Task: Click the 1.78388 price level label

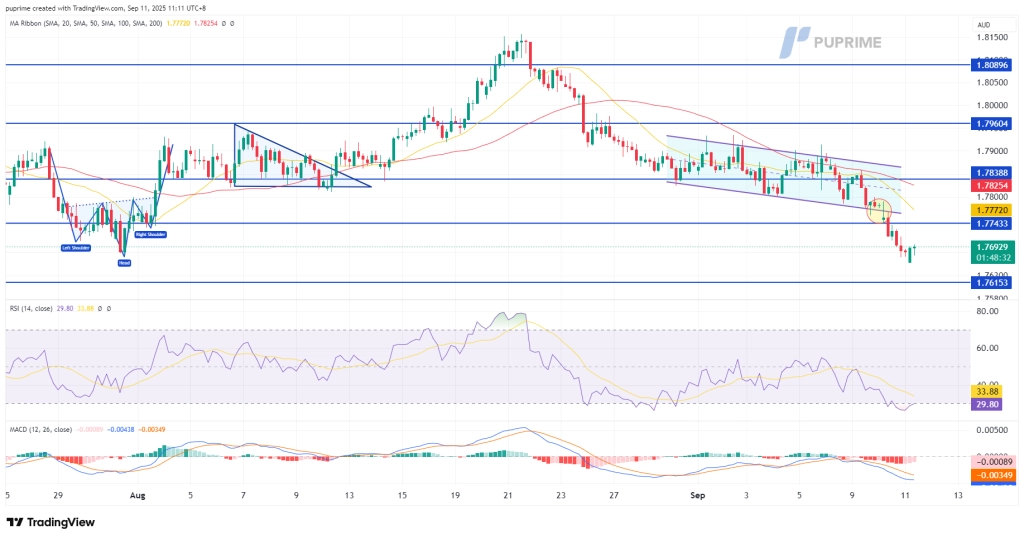Action: (992, 173)
